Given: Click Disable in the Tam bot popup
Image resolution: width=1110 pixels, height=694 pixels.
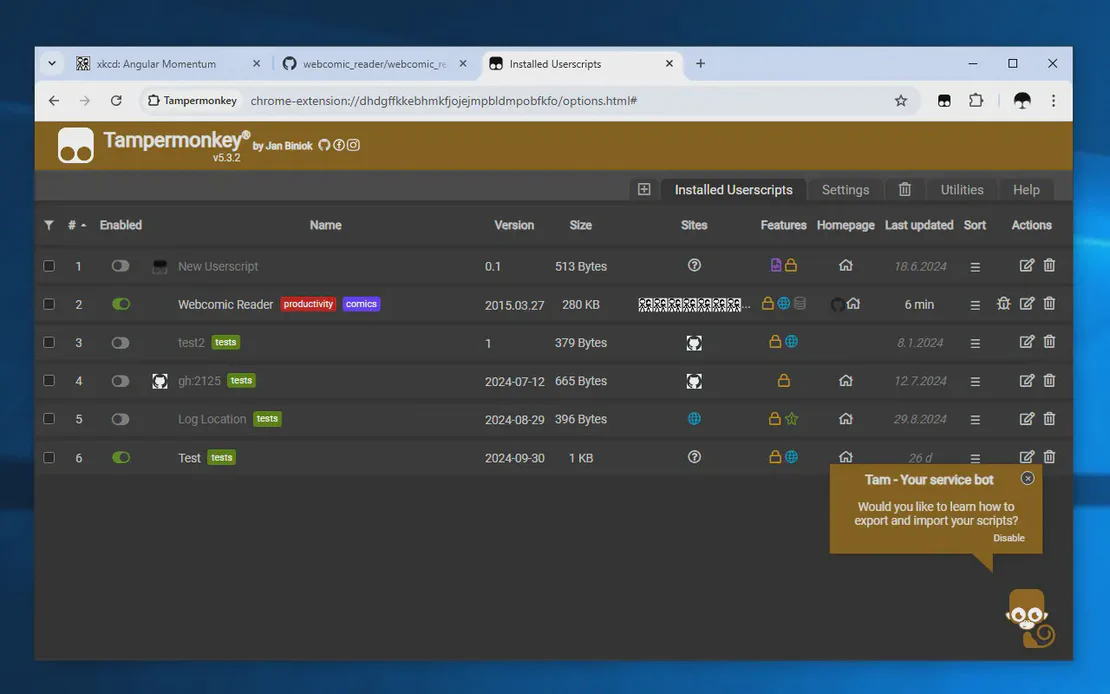Looking at the screenshot, I should coord(1008,538).
